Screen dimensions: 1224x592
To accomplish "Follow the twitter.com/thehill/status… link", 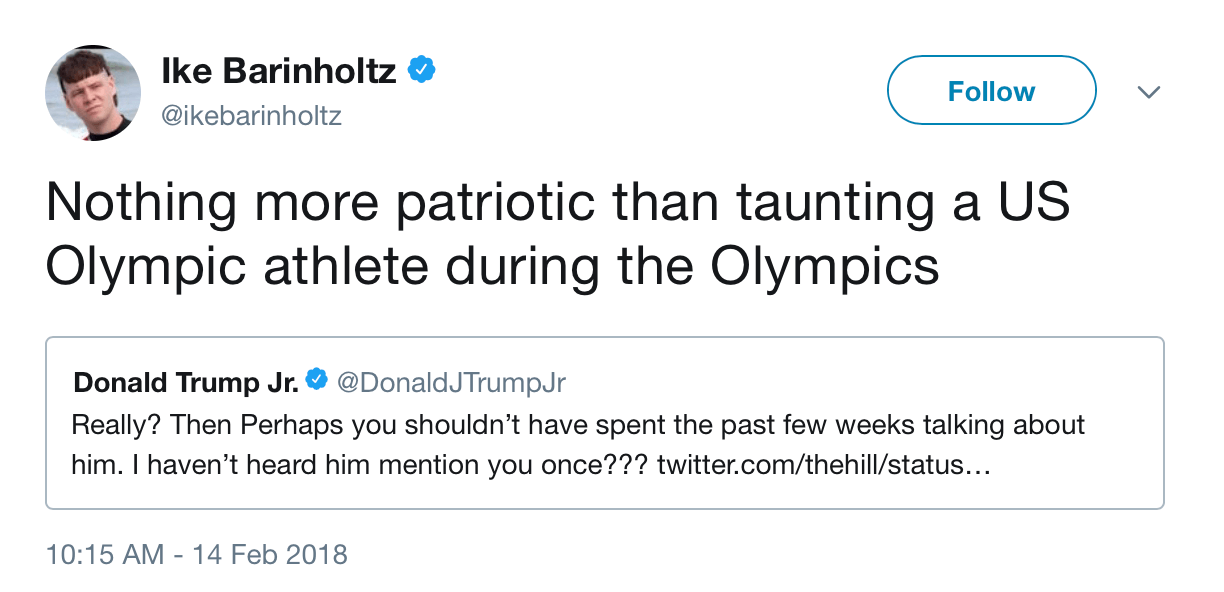I will (x=823, y=466).
